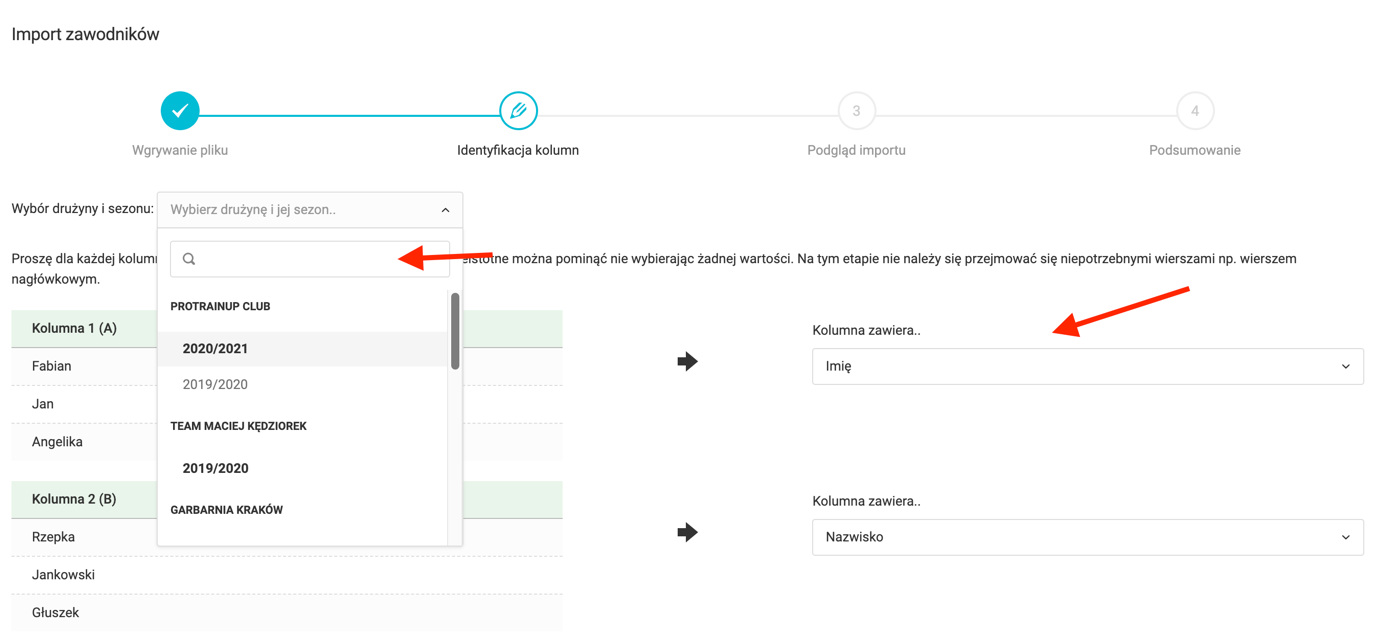Open the Nazwisko column type dropdown
Image resolution: width=1385 pixels, height=644 pixels.
[1087, 538]
